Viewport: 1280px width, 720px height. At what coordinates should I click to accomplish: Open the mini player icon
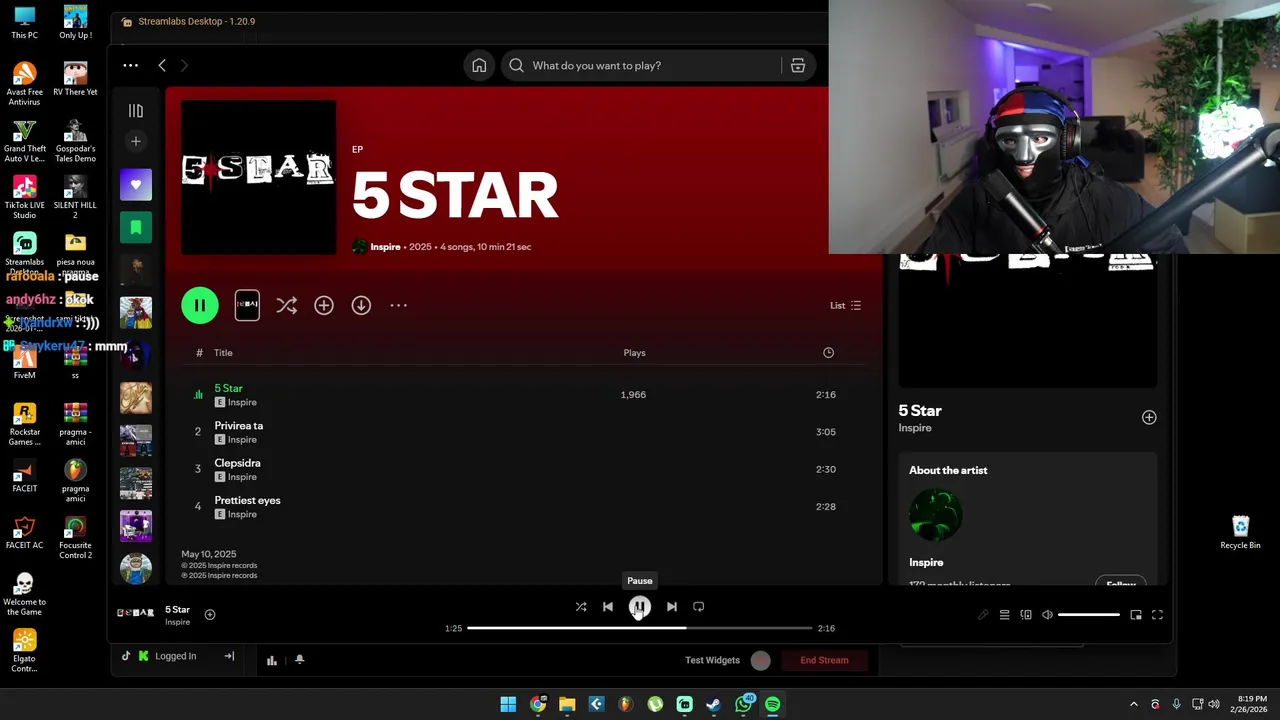pyautogui.click(x=1136, y=615)
